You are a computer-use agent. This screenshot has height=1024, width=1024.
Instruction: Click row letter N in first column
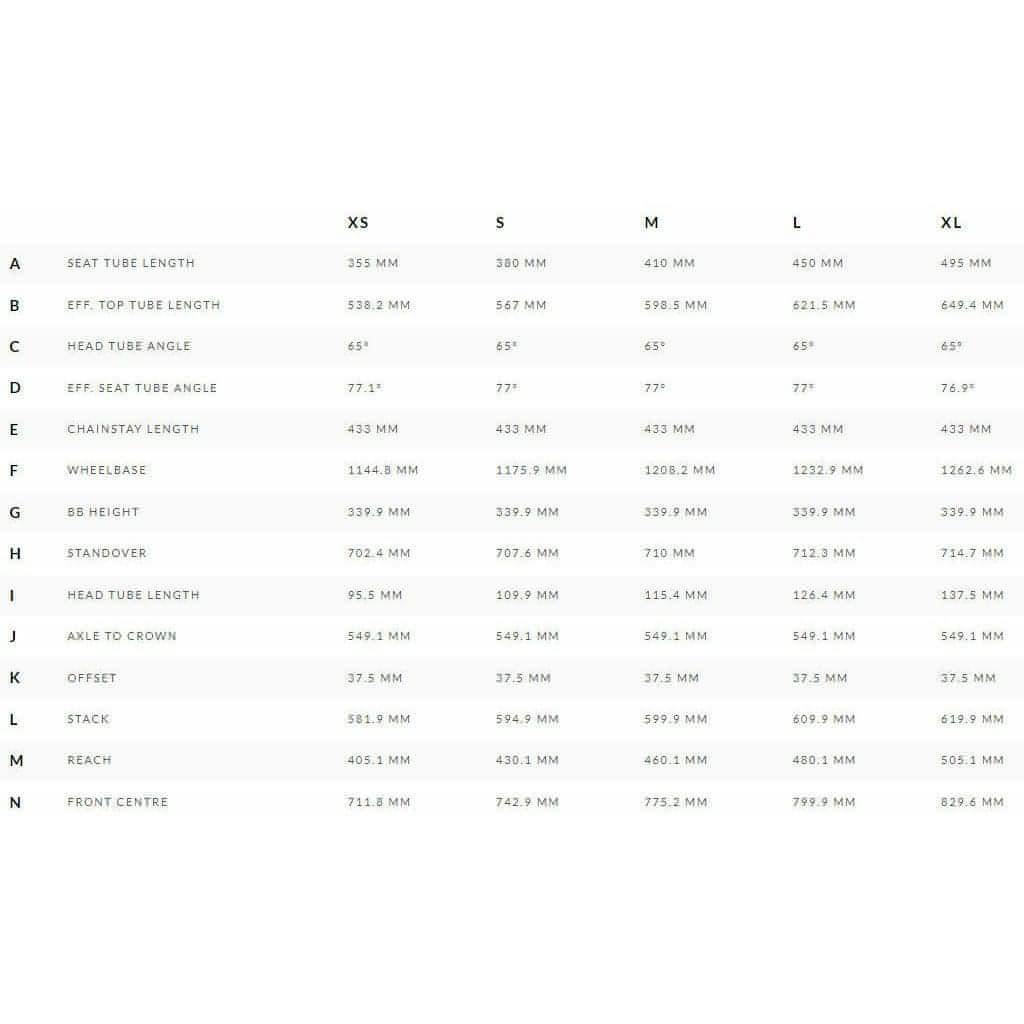15,802
